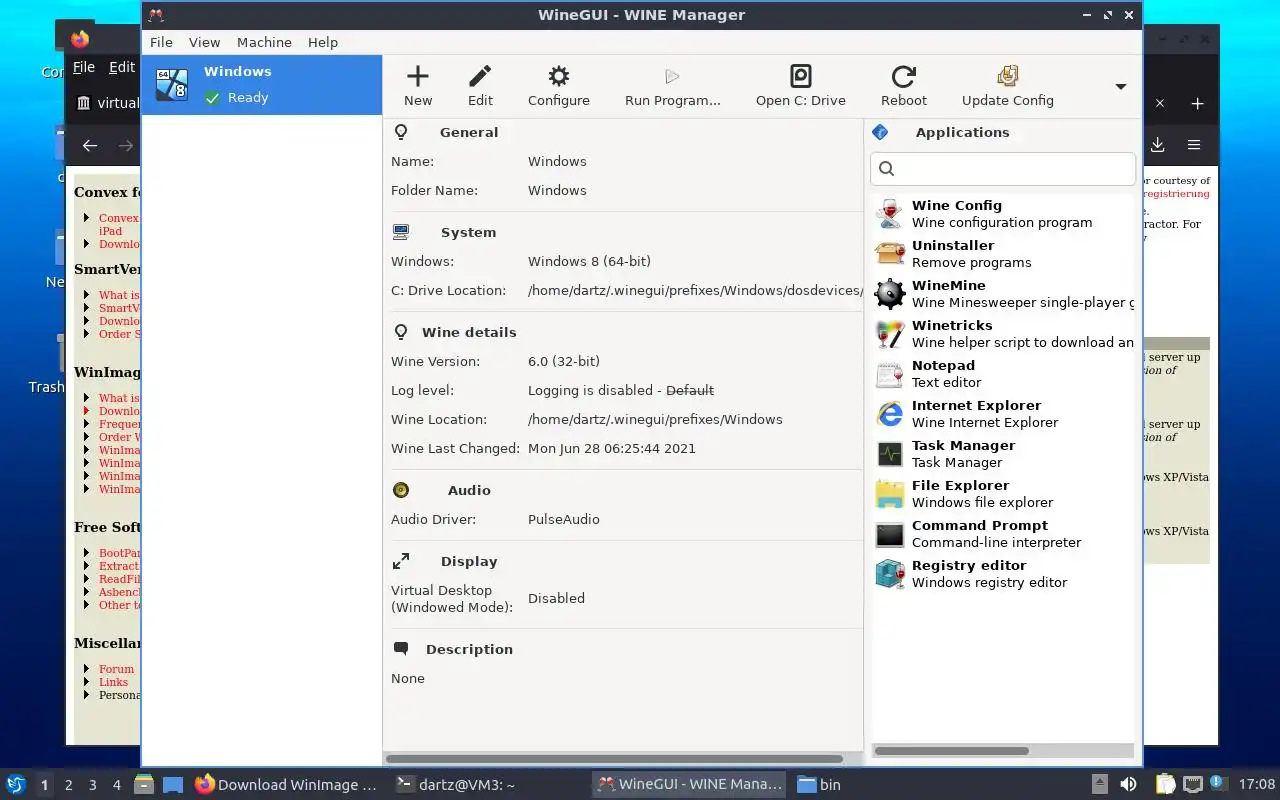The width and height of the screenshot is (1280, 800).
Task: Open Edit menu in Firefox window
Action: pyautogui.click(x=122, y=67)
